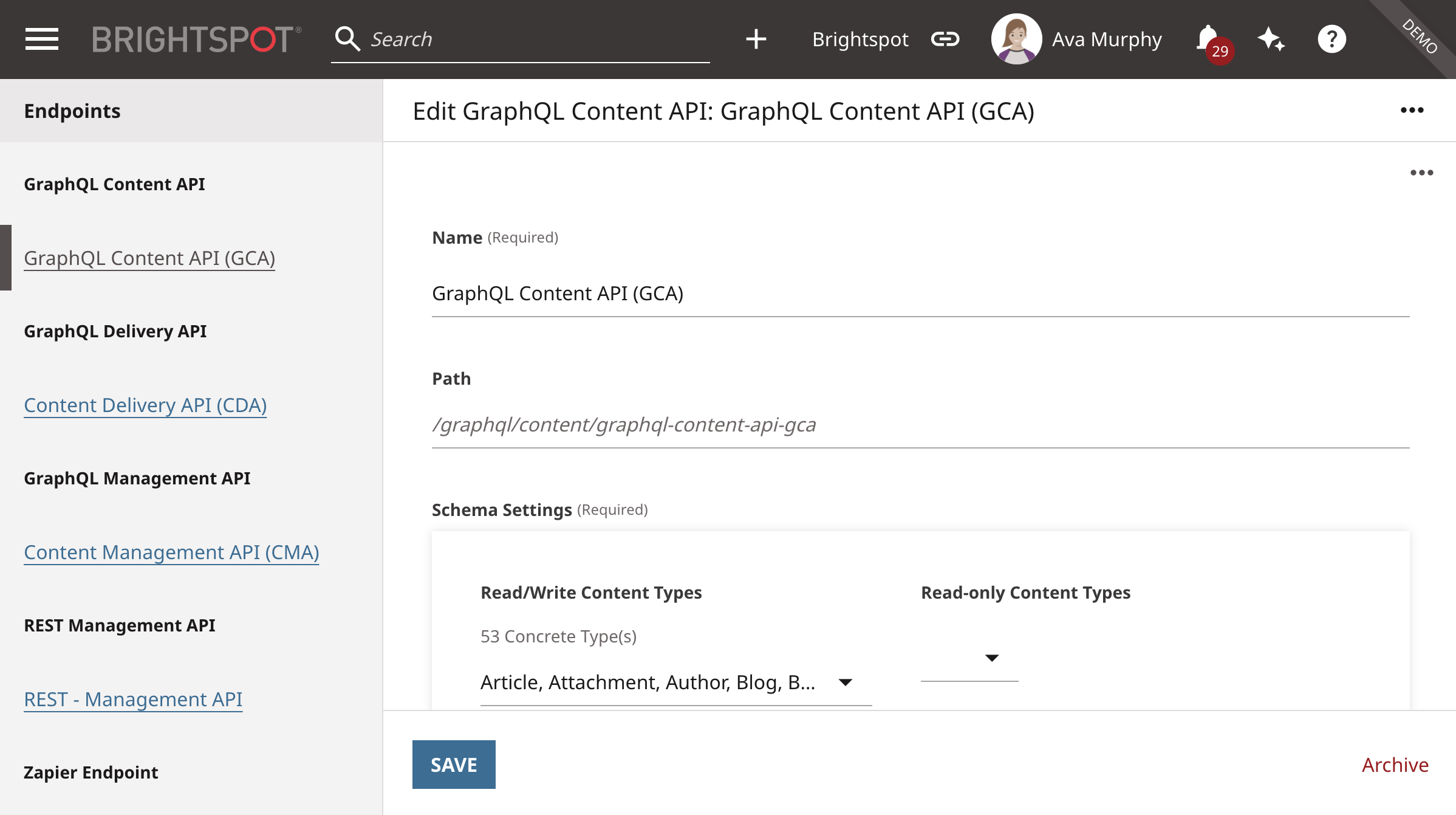This screenshot has width=1456, height=815.
Task: Open Content Delivery API (CDA) link
Action: tap(145, 405)
